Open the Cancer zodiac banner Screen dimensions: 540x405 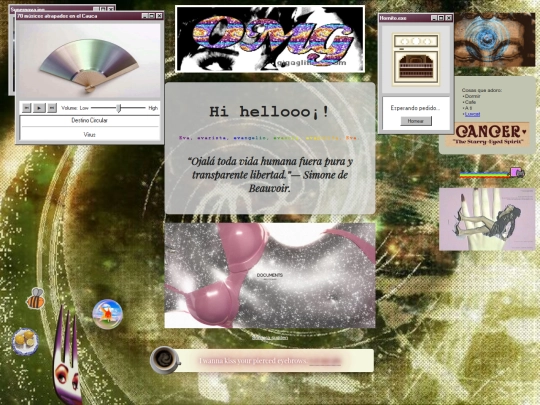click(x=488, y=135)
